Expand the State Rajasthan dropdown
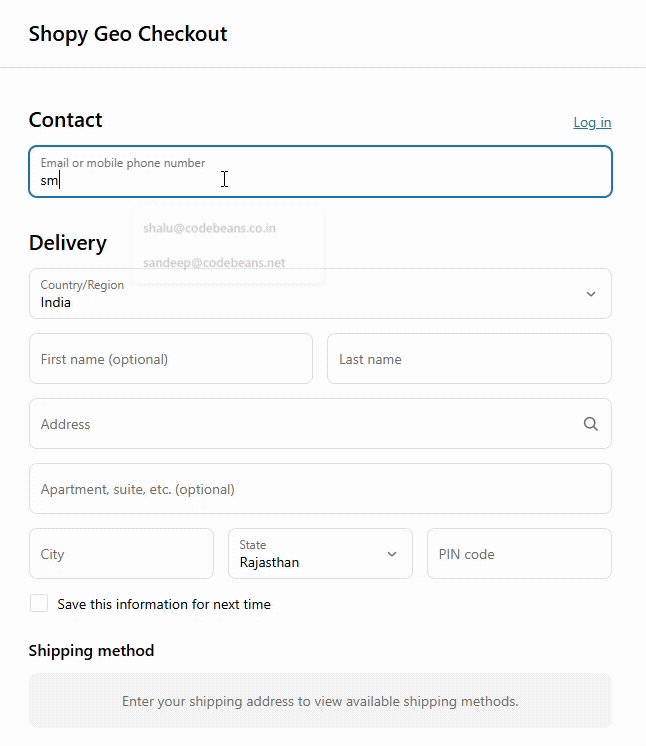The image size is (646, 746). (x=320, y=553)
